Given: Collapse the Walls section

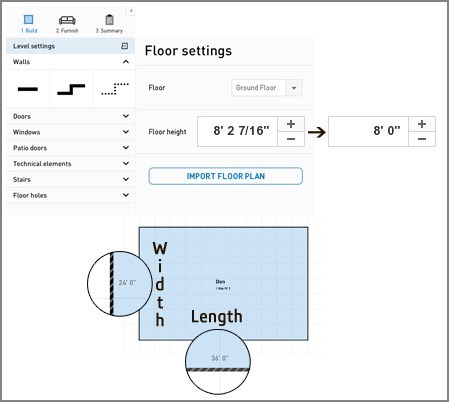Looking at the screenshot, I should tap(126, 62).
